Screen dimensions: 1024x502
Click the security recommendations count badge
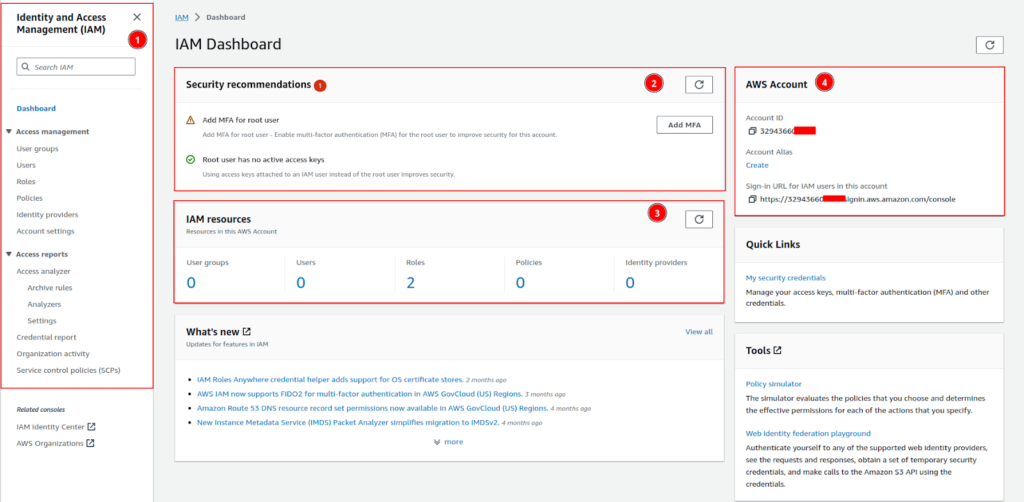319,85
